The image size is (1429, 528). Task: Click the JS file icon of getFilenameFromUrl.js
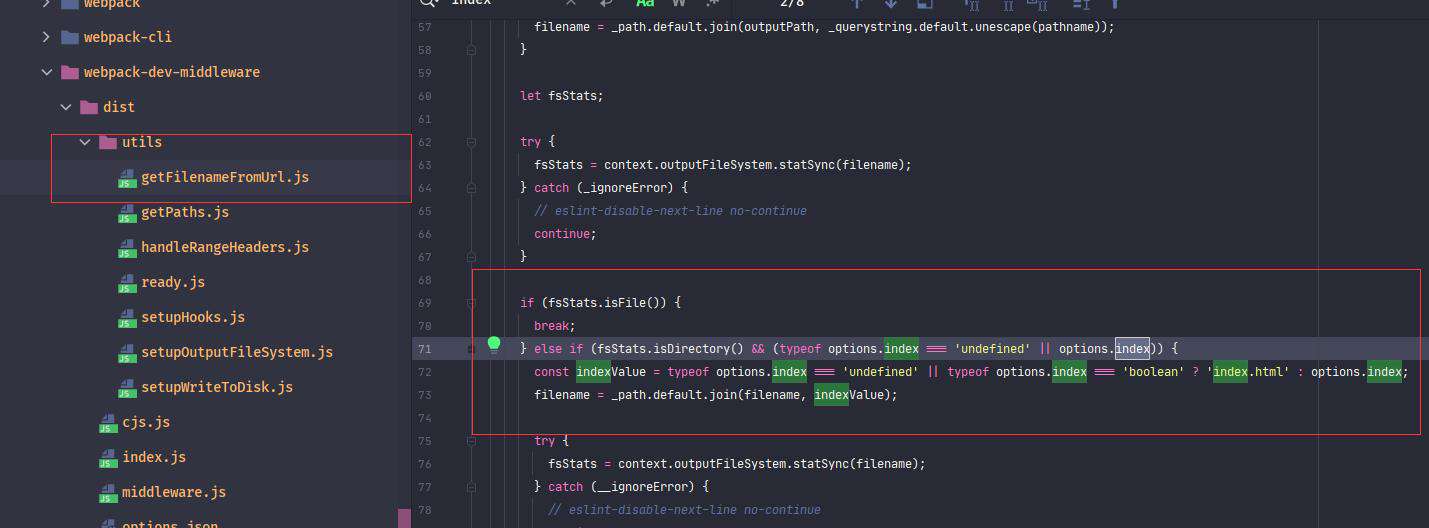click(x=127, y=178)
